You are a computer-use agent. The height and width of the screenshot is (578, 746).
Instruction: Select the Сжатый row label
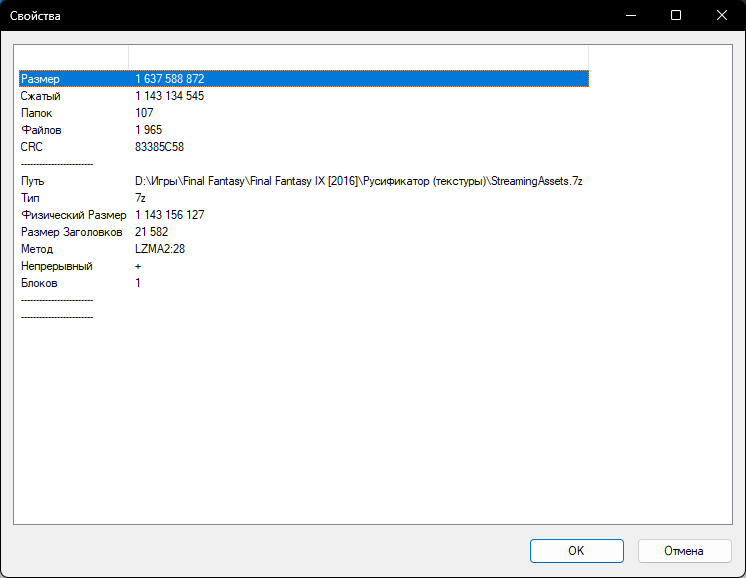click(41, 96)
